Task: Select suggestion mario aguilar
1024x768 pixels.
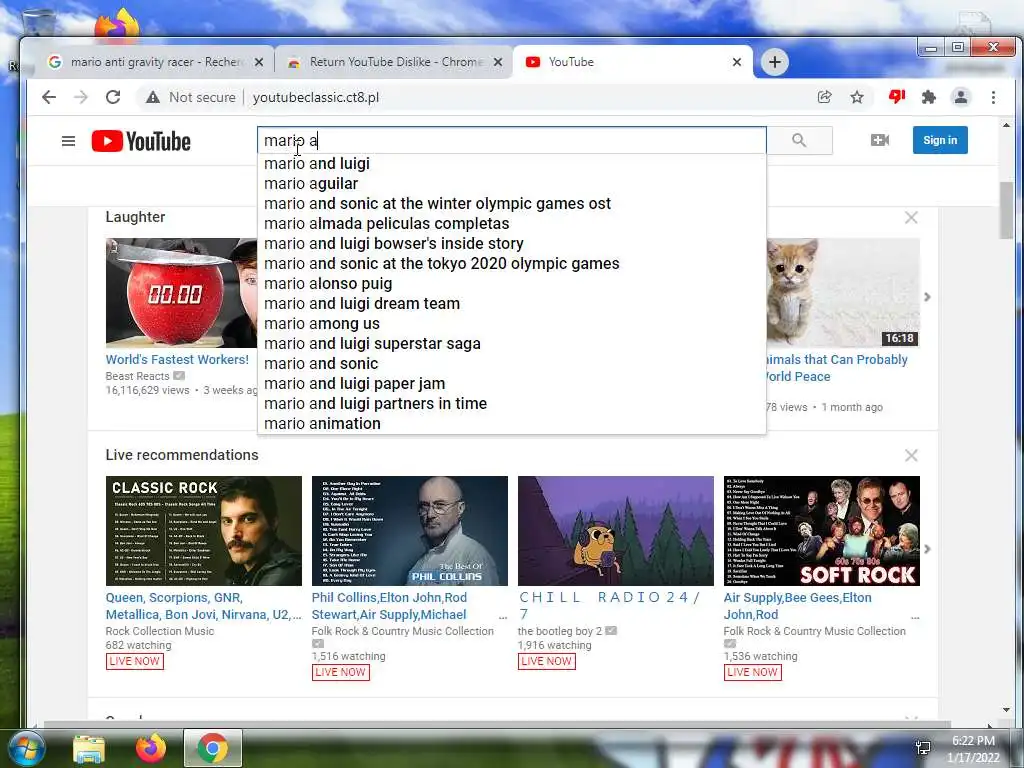Action: click(x=511, y=184)
